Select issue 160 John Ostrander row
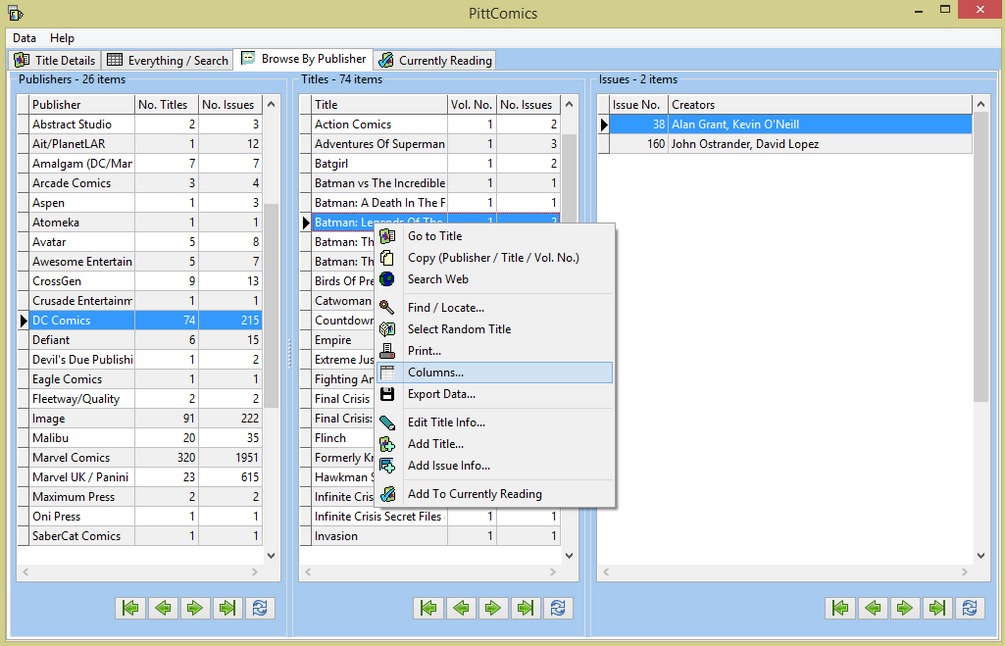This screenshot has width=1005, height=646. pyautogui.click(x=785, y=144)
